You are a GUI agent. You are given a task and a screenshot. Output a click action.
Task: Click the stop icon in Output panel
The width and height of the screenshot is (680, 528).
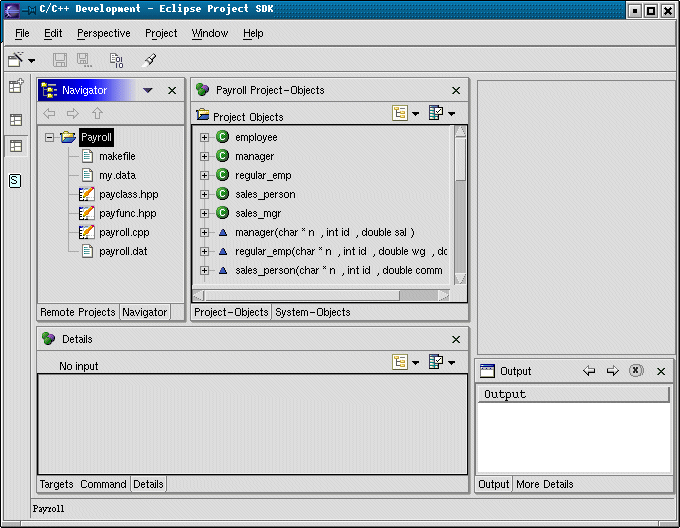click(636, 371)
